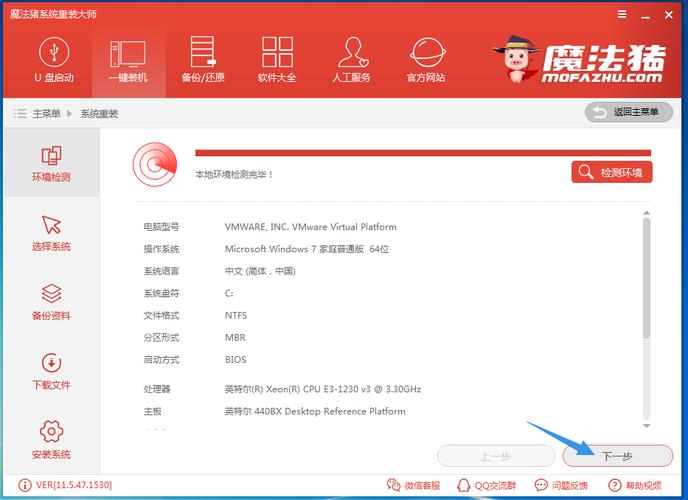Click 中文 (简体，中国) language value

pyautogui.click(x=260, y=271)
